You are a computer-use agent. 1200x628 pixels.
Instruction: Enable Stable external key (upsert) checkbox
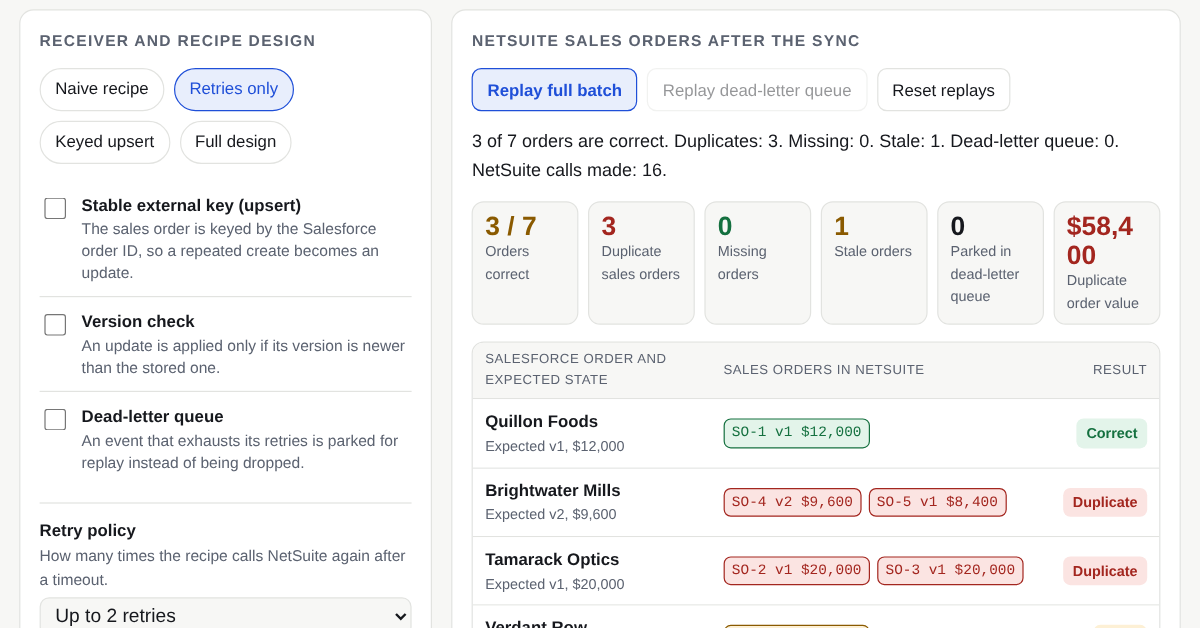pyautogui.click(x=55, y=208)
